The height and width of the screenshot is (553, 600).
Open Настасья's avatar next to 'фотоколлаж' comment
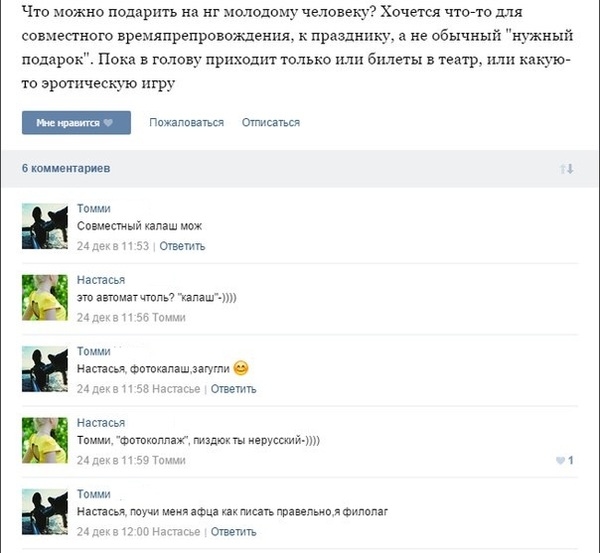pos(45,440)
